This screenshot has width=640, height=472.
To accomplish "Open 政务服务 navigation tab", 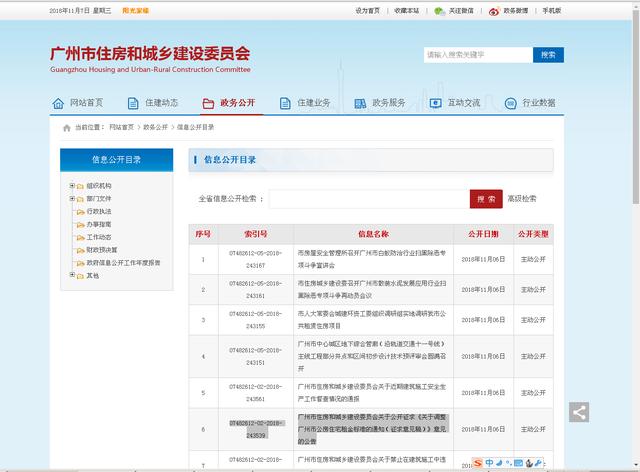I will tap(380, 103).
